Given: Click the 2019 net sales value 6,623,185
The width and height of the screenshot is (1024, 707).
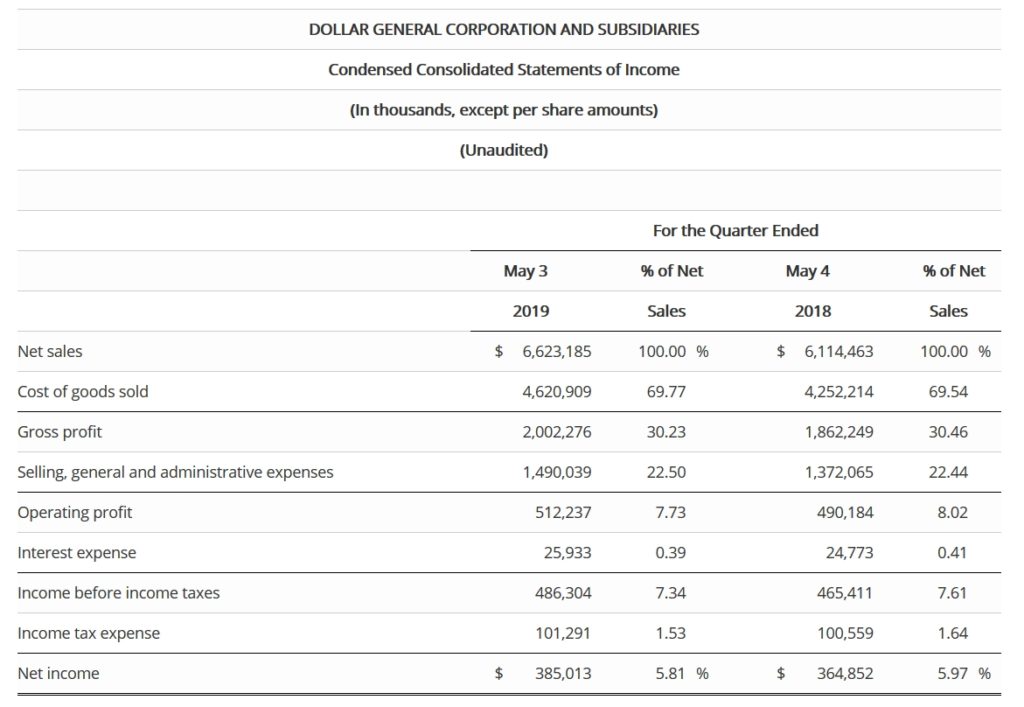Looking at the screenshot, I should 557,352.
